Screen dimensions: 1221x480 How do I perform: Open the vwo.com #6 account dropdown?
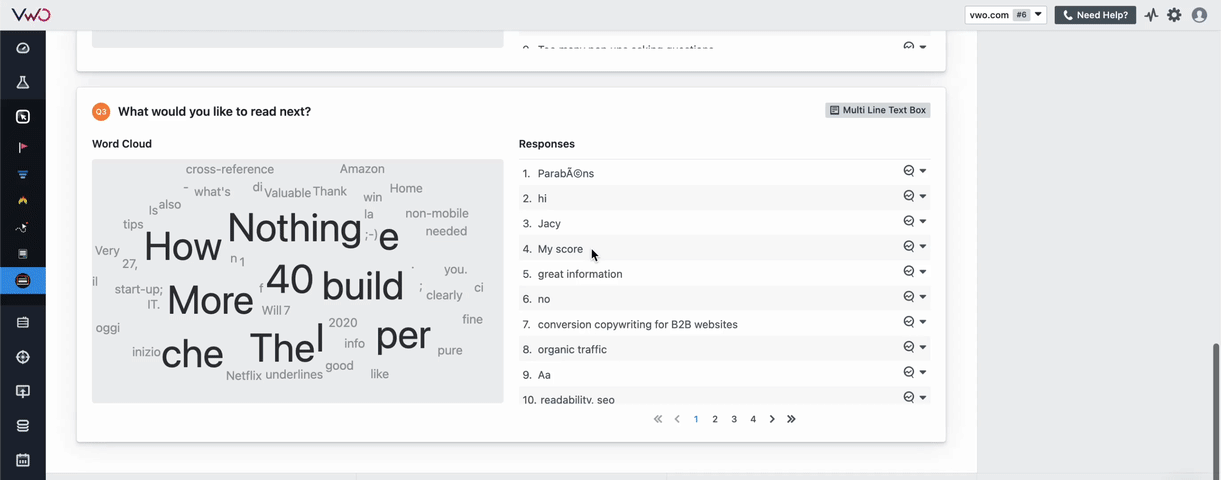[1006, 15]
